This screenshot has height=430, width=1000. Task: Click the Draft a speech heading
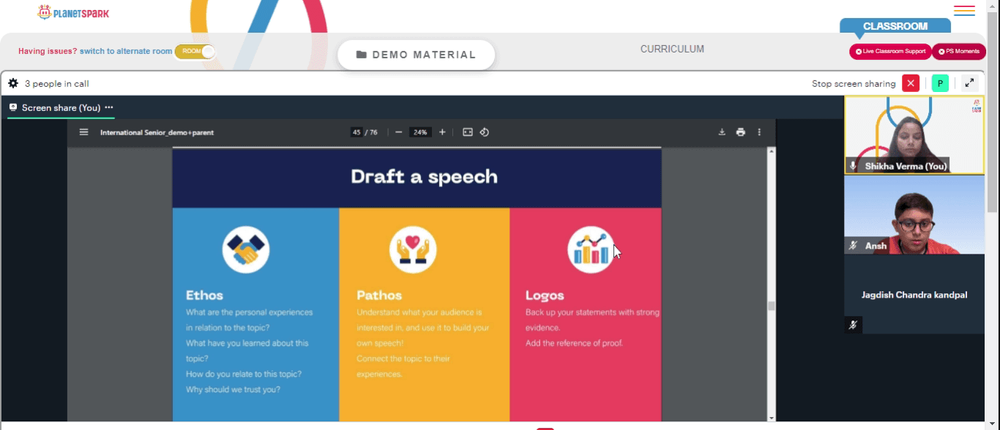(424, 177)
